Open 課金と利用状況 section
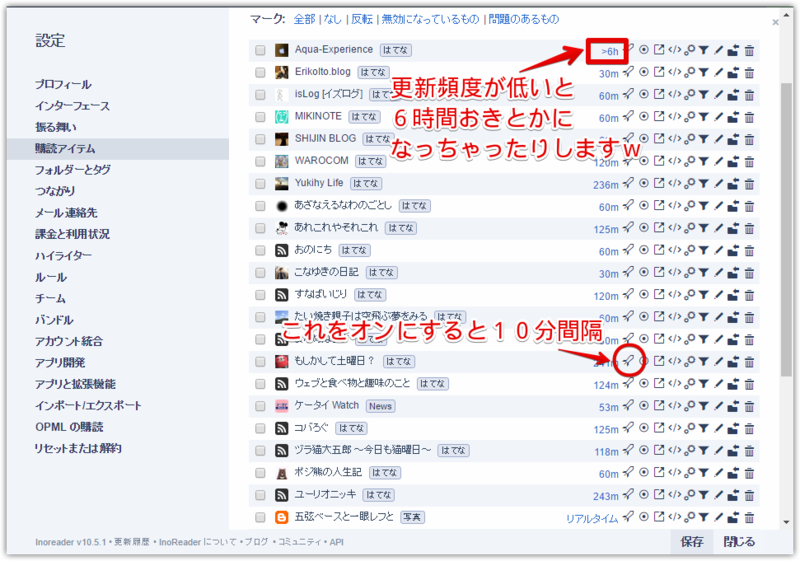Viewport: 800px width, 561px height. [72, 234]
